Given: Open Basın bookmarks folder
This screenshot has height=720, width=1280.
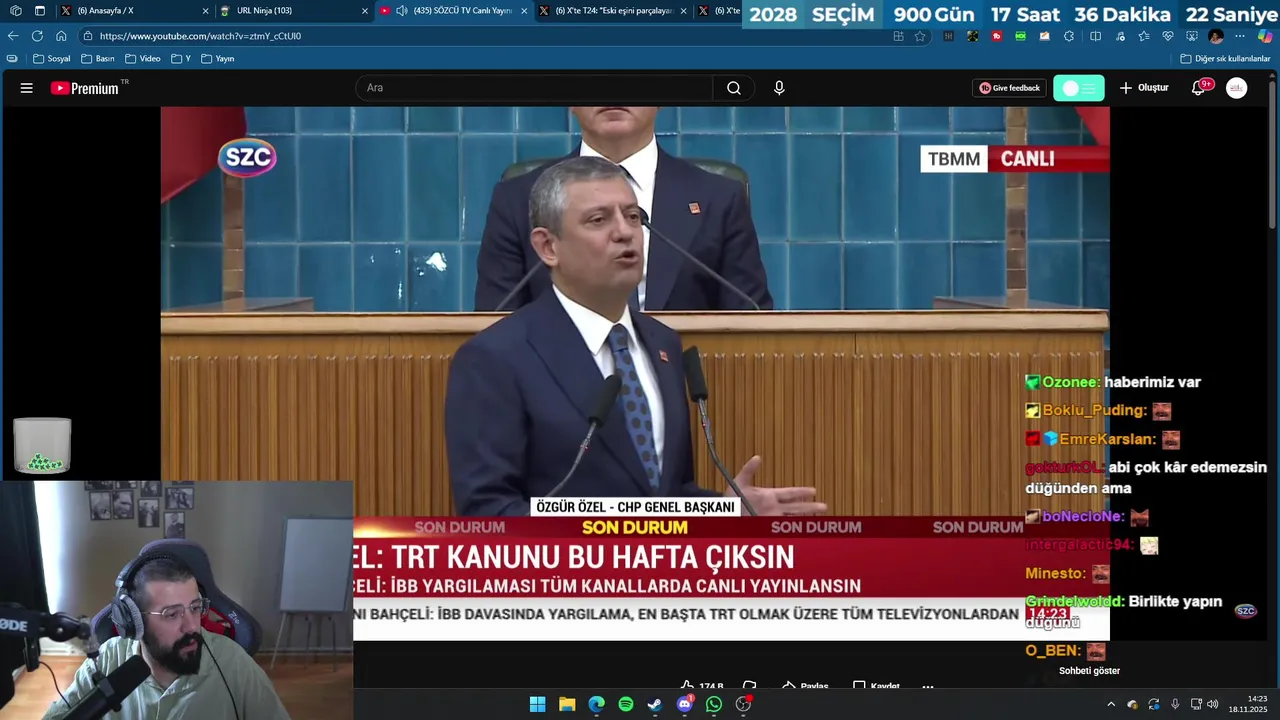Looking at the screenshot, I should (x=97, y=59).
